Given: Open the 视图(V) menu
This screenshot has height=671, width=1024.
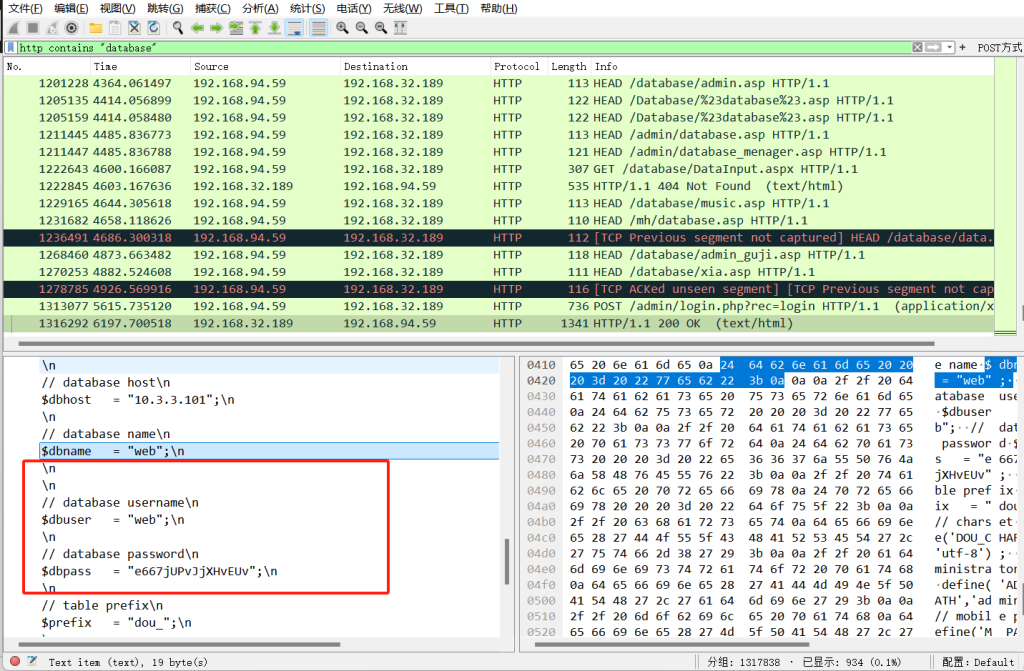Looking at the screenshot, I should [x=118, y=8].
